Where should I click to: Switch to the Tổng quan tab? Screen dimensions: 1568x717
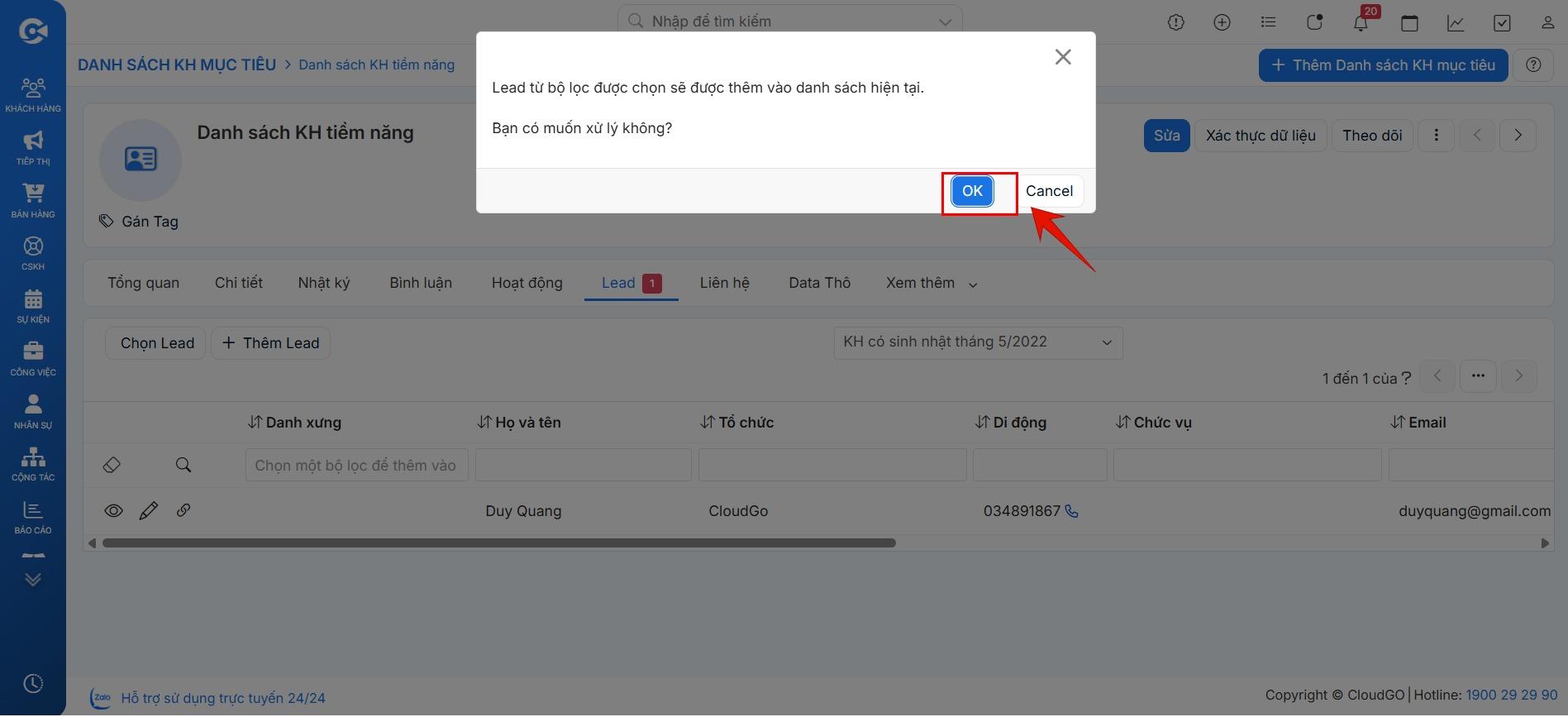pos(143,283)
